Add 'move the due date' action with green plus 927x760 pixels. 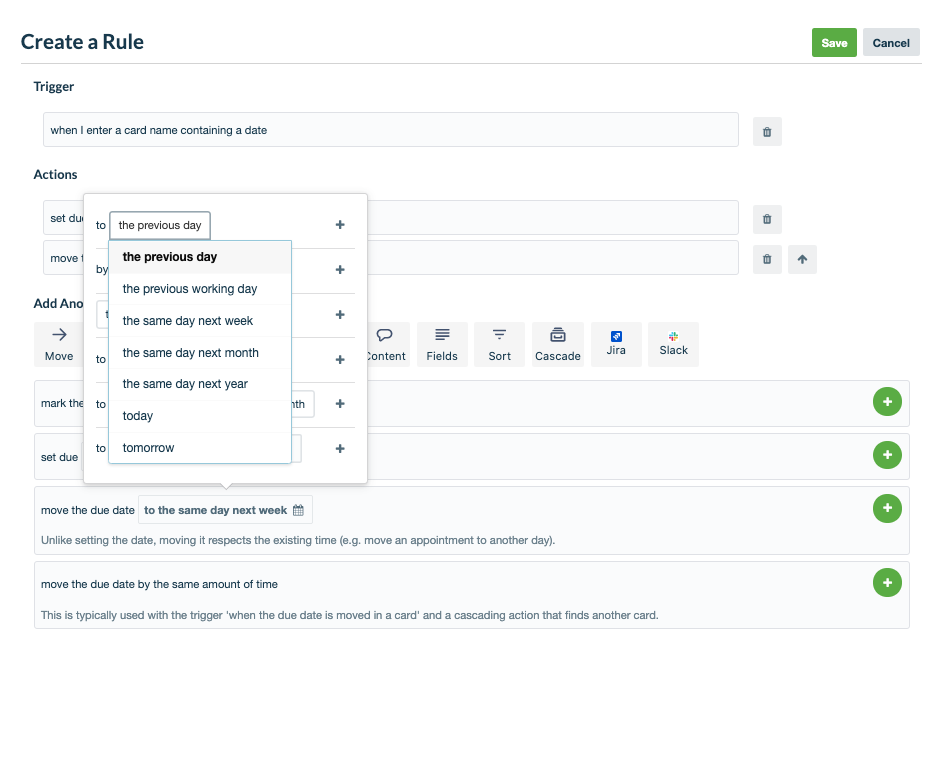point(887,508)
